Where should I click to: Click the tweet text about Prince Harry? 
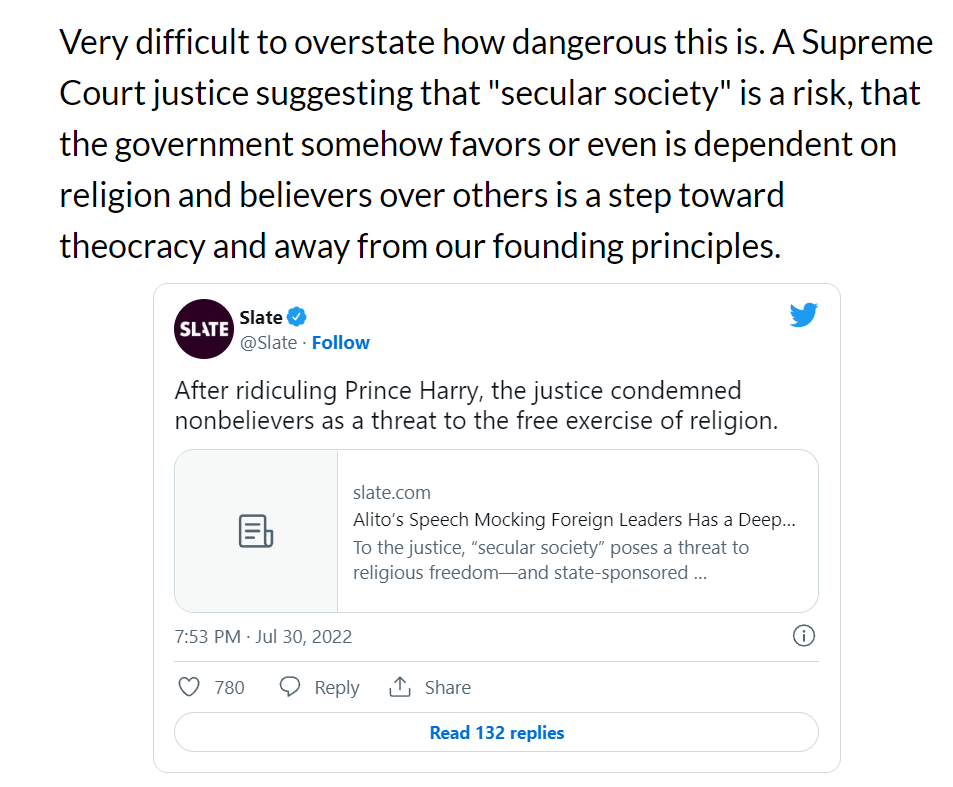475,405
